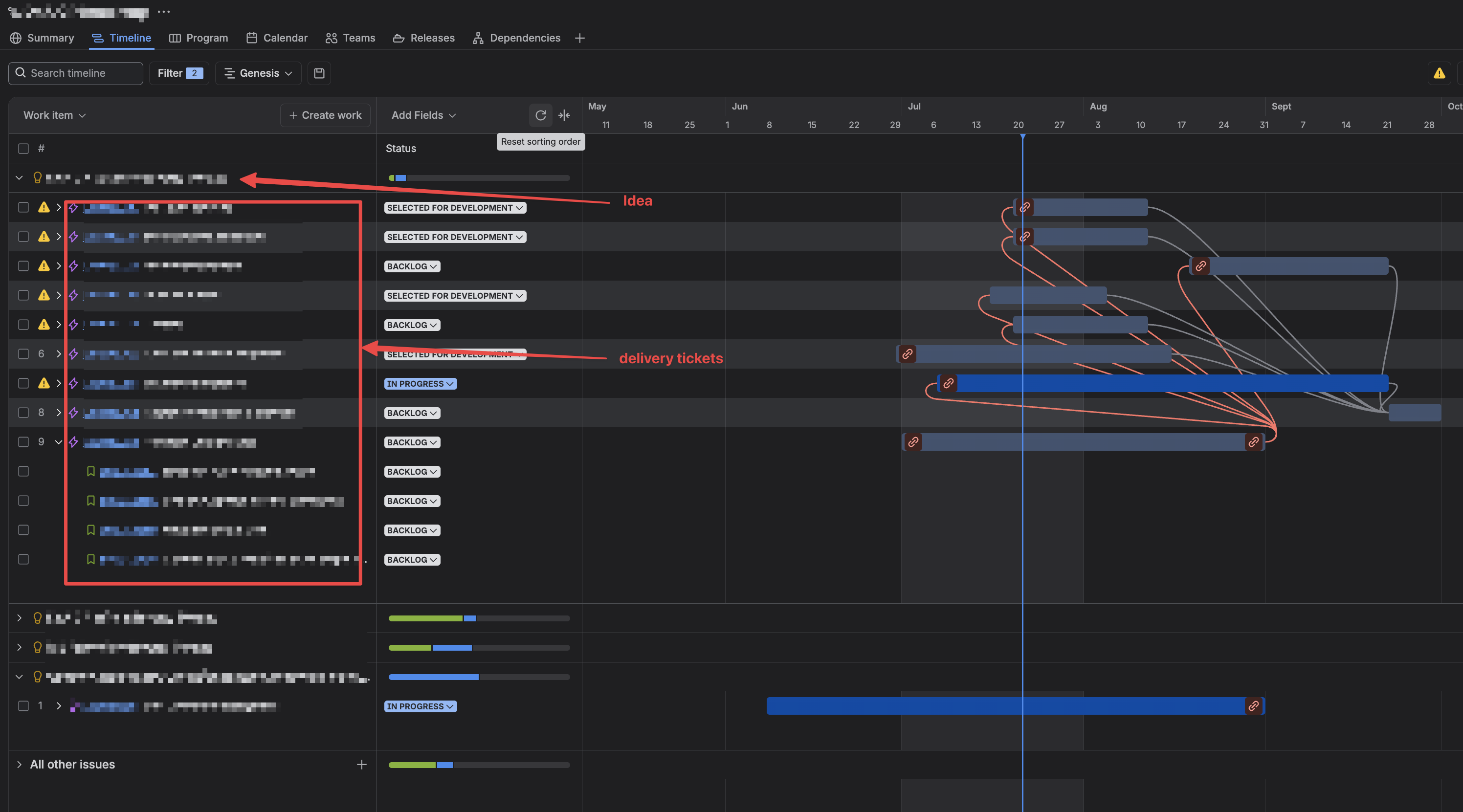Click link icon on the third row Backlog bar
This screenshot has height=812, width=1463.
1200,266
